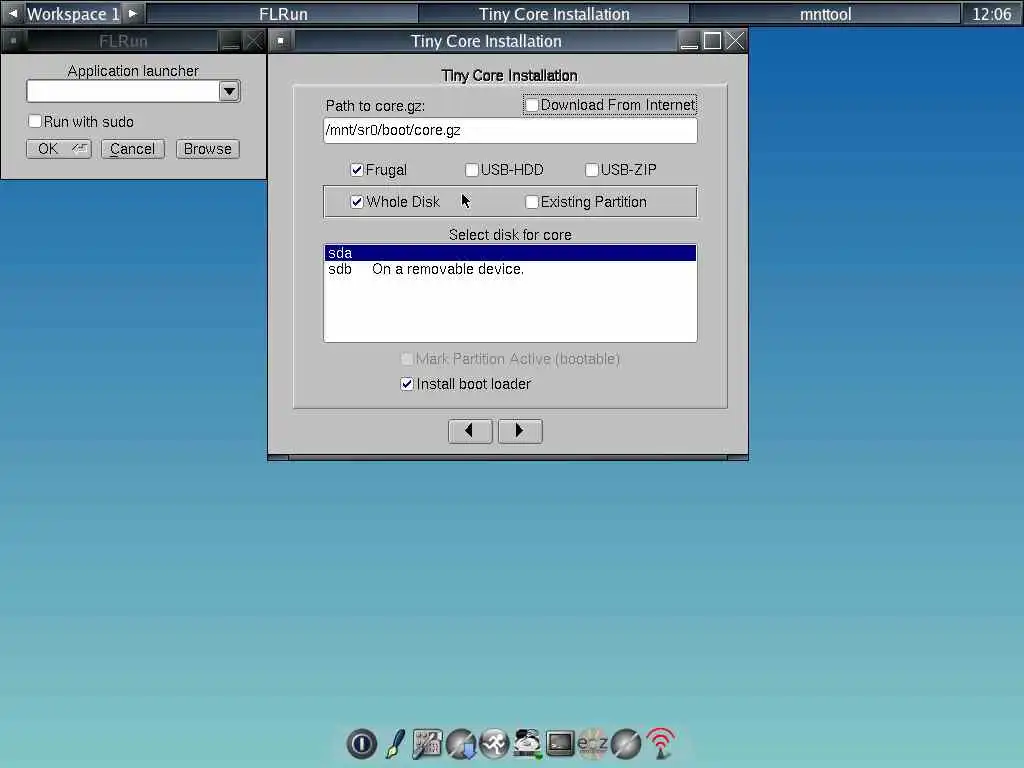Minimize the Tiny Core Installation window
Viewport: 1024px width, 768px height.
tap(689, 41)
